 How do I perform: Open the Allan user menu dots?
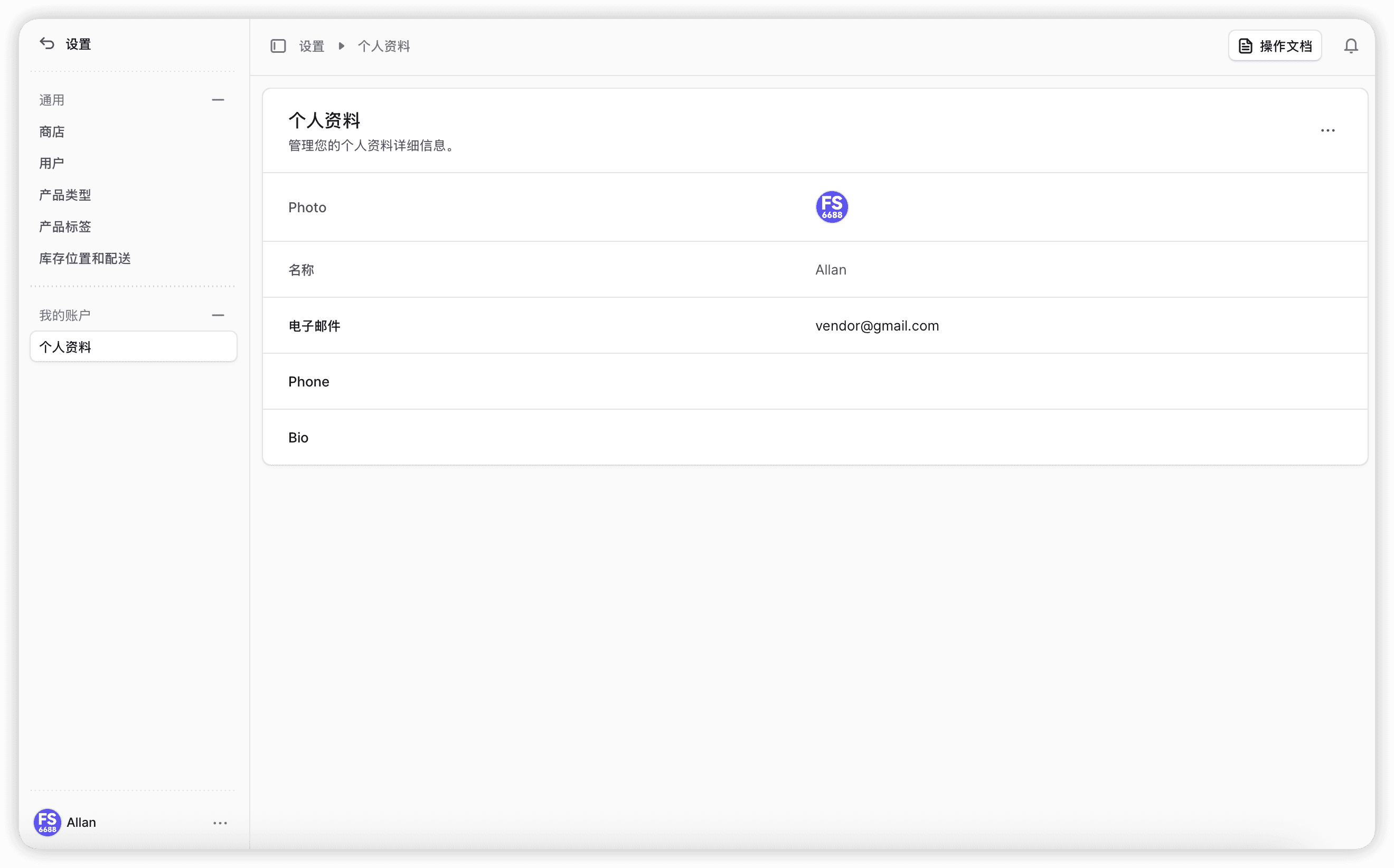(220, 823)
